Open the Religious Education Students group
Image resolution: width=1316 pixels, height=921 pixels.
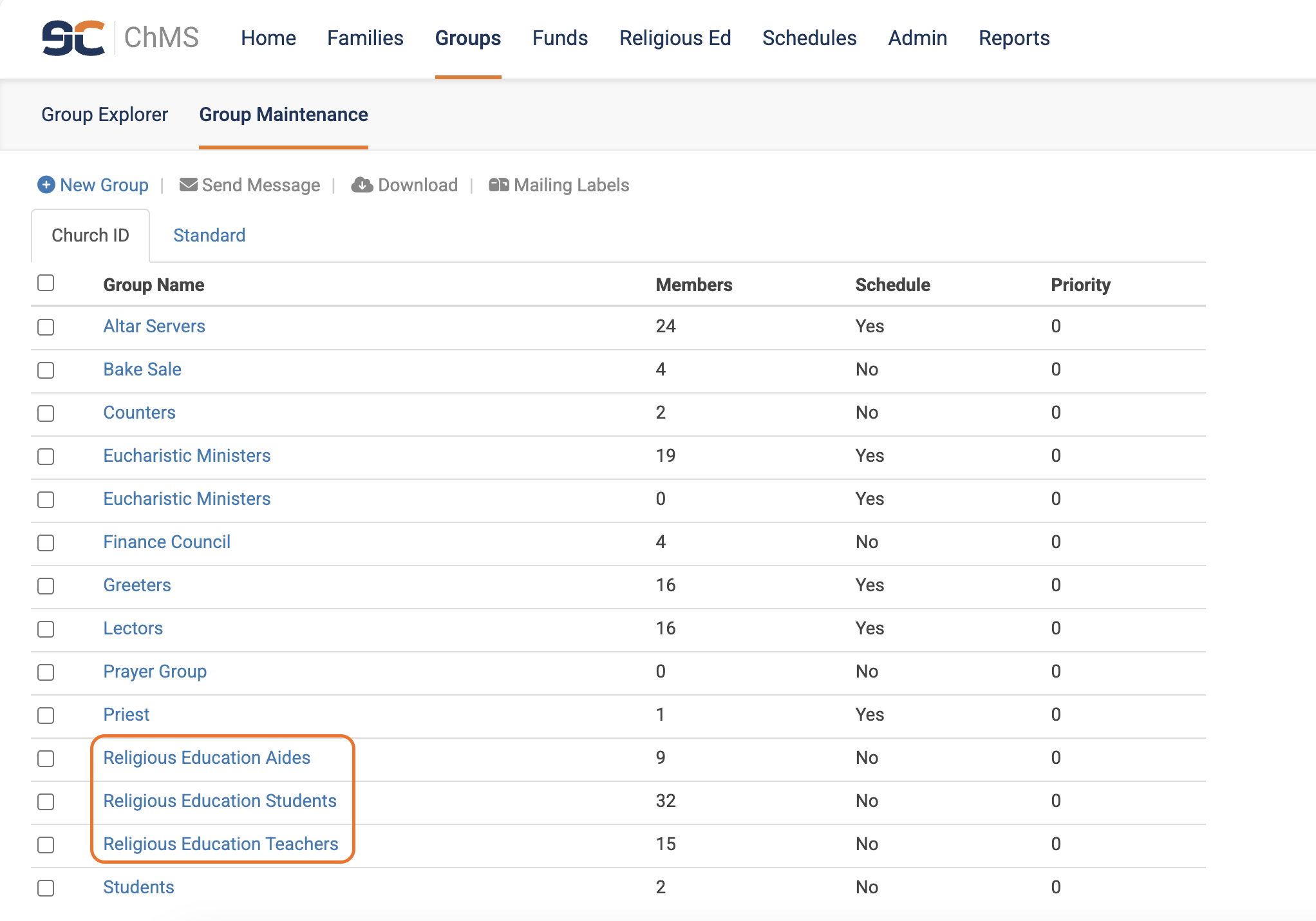click(x=220, y=801)
